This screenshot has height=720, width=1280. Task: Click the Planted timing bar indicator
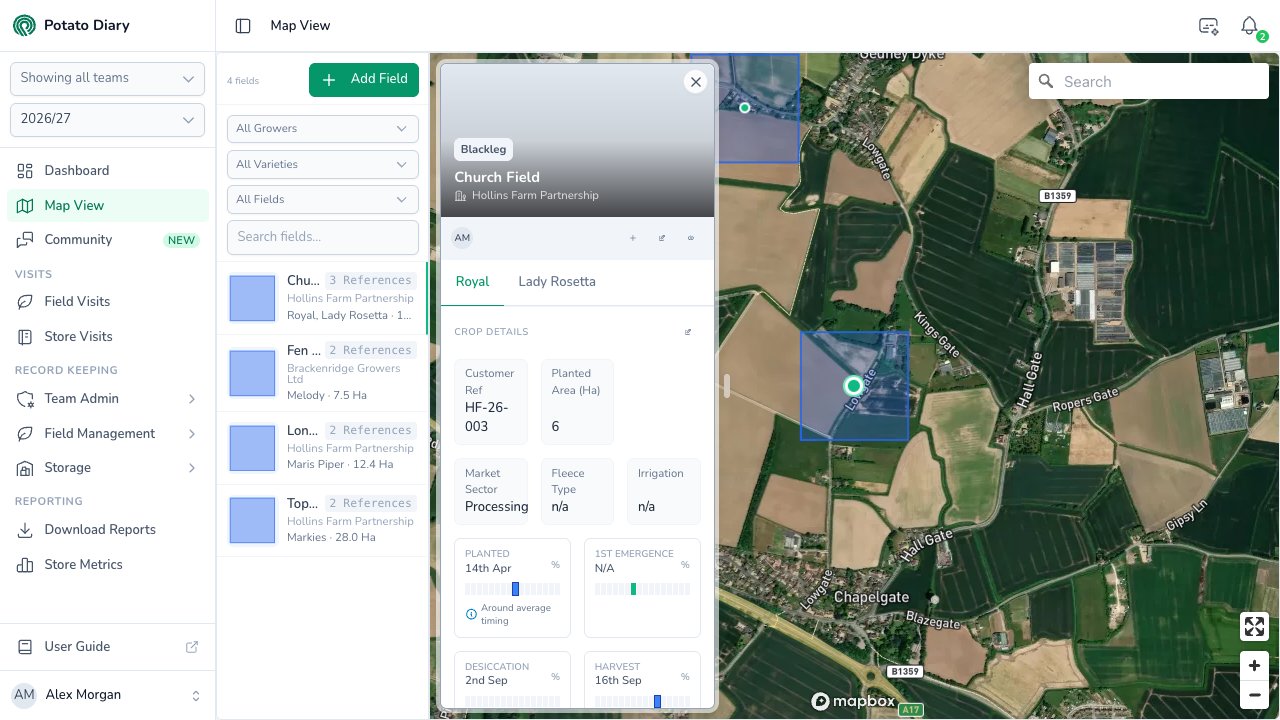[x=516, y=589]
